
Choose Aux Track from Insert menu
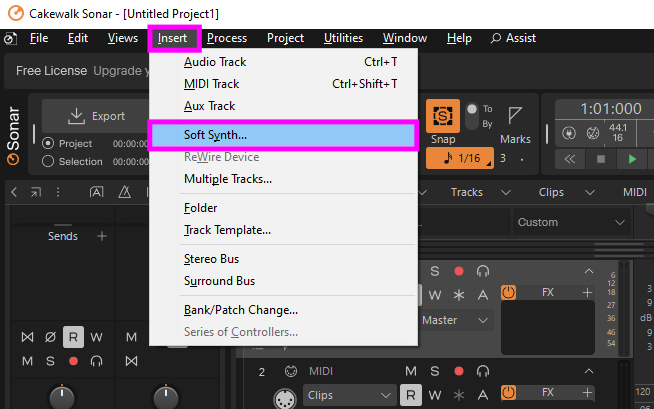[x=284, y=106]
